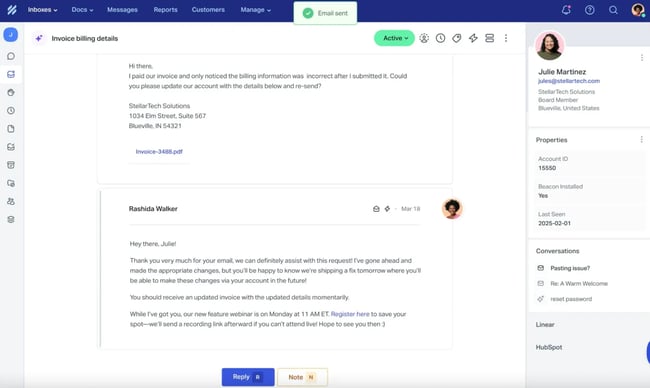
Task: Click the blue J inbox avatar in sidebar
Action: pyautogui.click(x=11, y=34)
